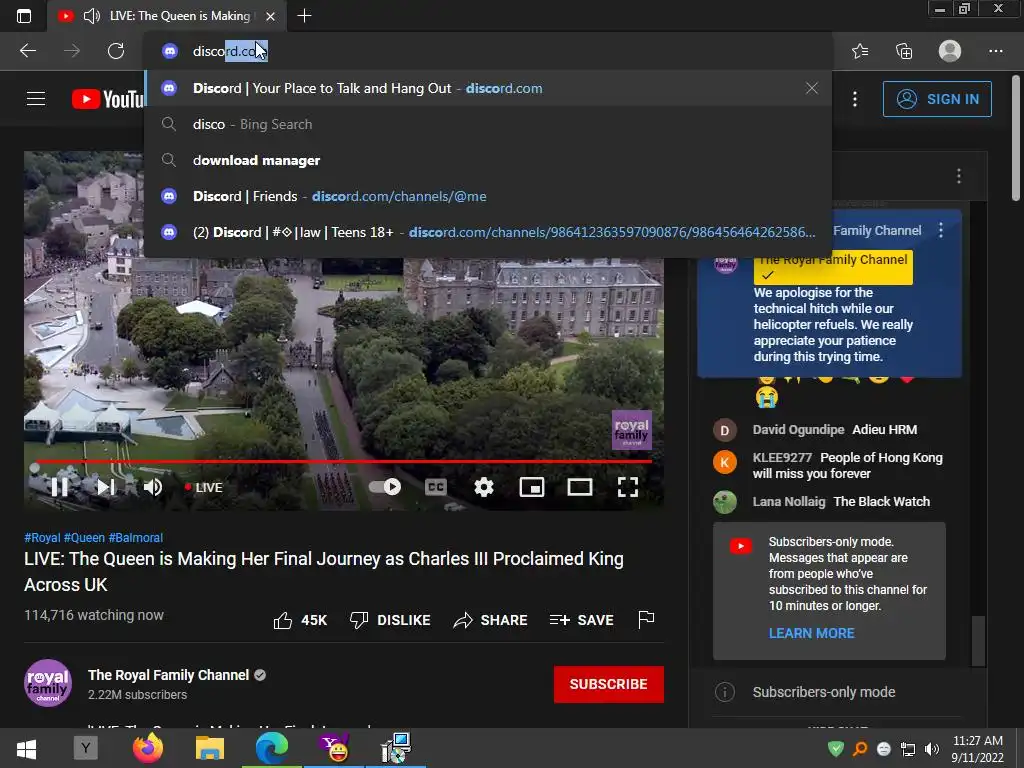Open the live chat three-dot options menu
Screen dimensions: 1024x768
click(959, 176)
